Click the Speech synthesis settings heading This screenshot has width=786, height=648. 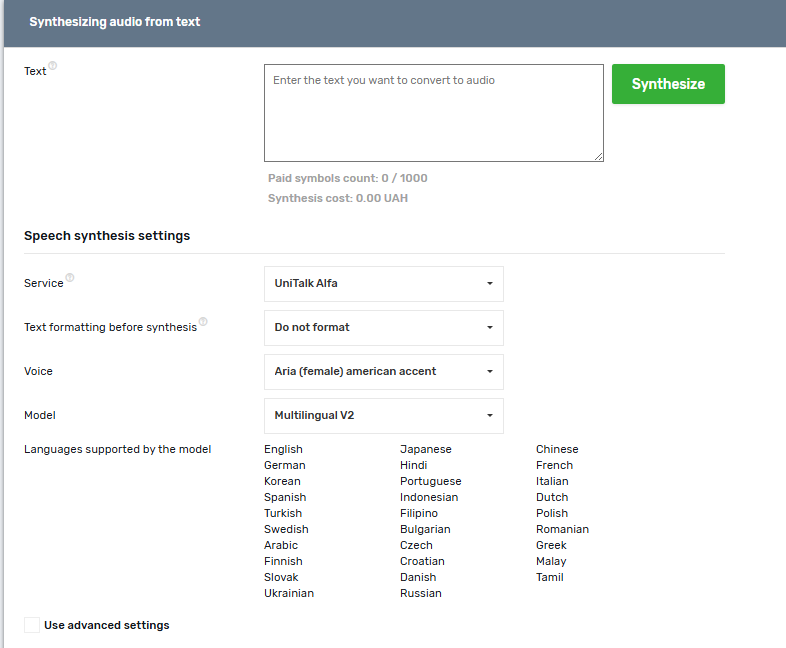[107, 236]
